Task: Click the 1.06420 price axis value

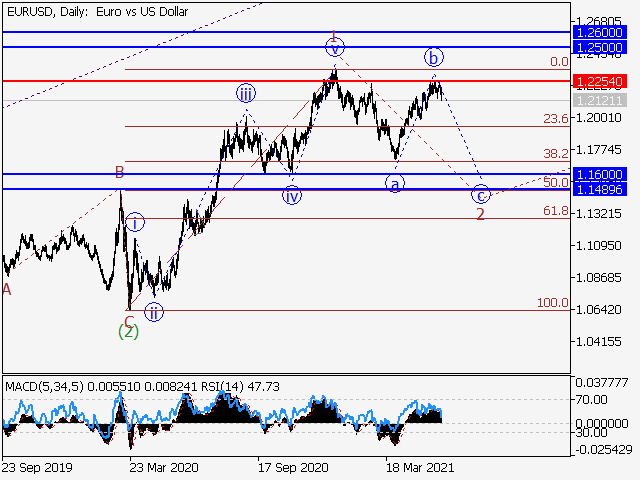Action: coord(598,309)
